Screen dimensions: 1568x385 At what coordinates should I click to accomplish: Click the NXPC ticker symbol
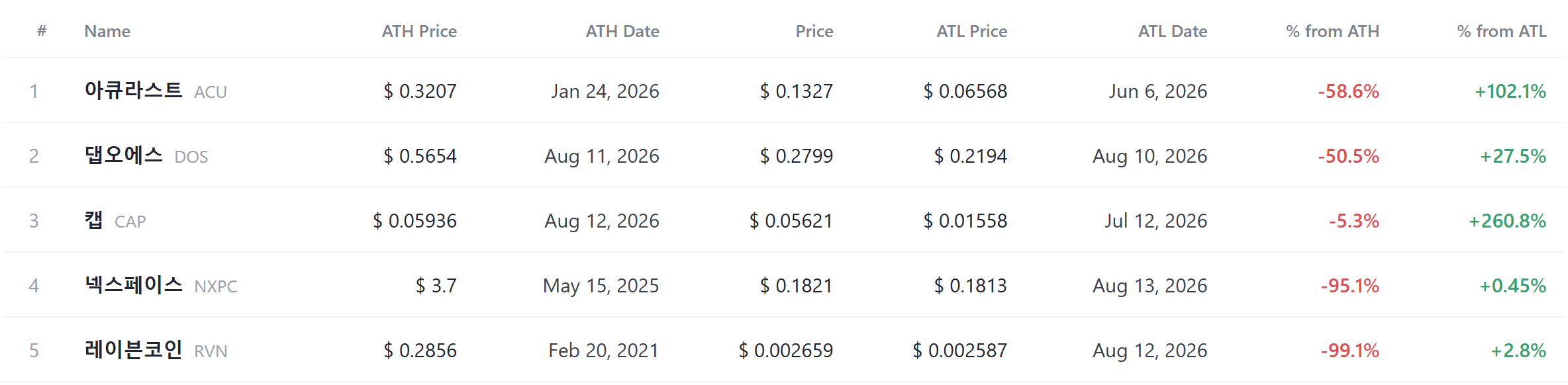coord(216,286)
